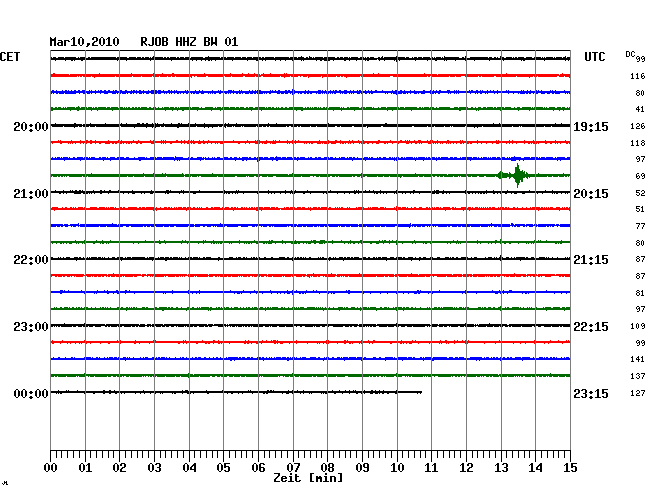This screenshot has height=494, width=650.
Task: Click the DC value 116
Action: 638,76
